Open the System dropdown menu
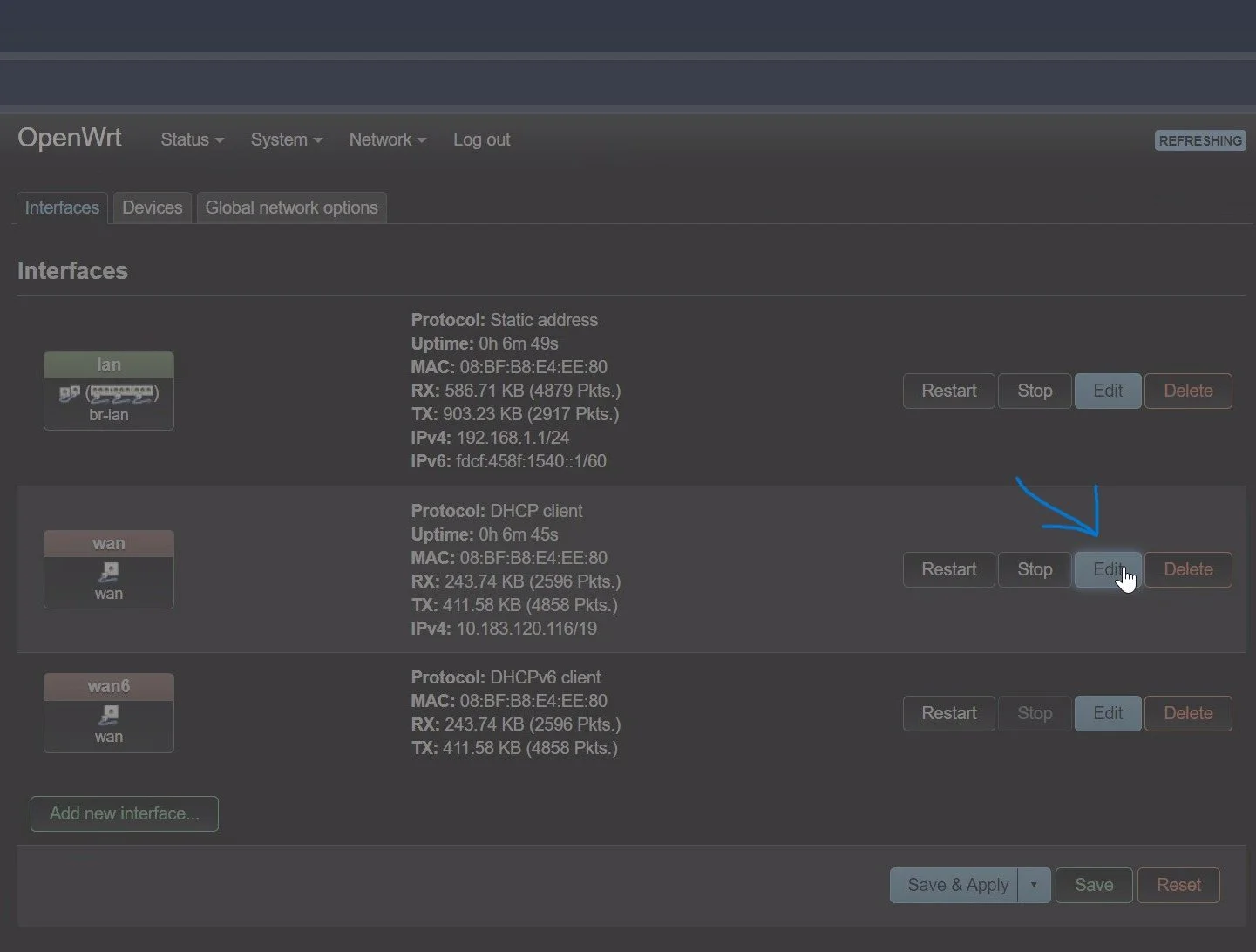 coord(287,139)
